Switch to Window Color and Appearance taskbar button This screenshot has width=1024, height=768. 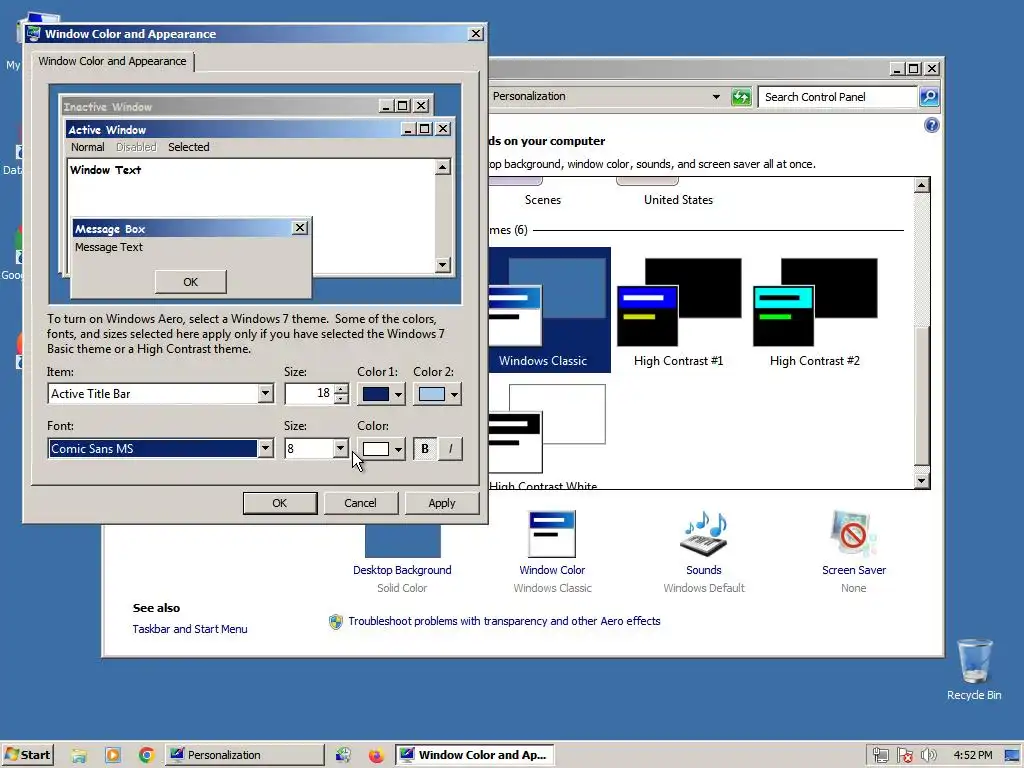(475, 755)
